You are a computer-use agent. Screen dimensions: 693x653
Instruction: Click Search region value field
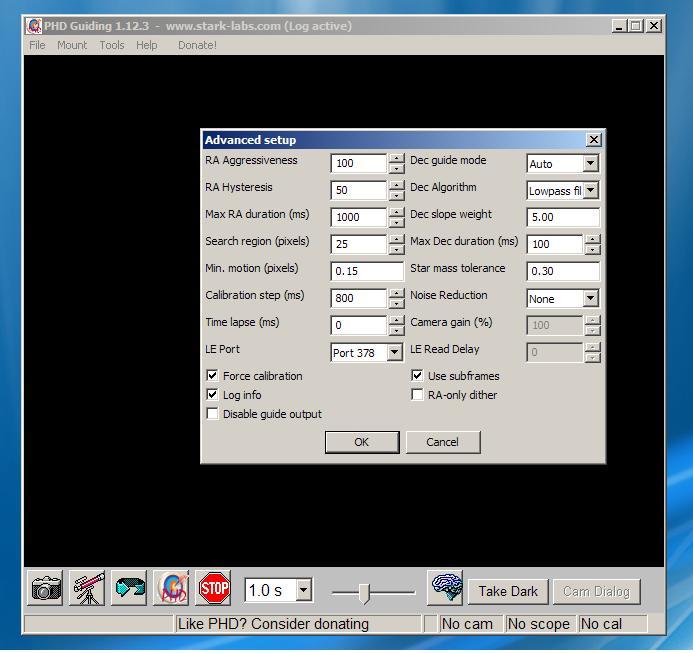358,244
